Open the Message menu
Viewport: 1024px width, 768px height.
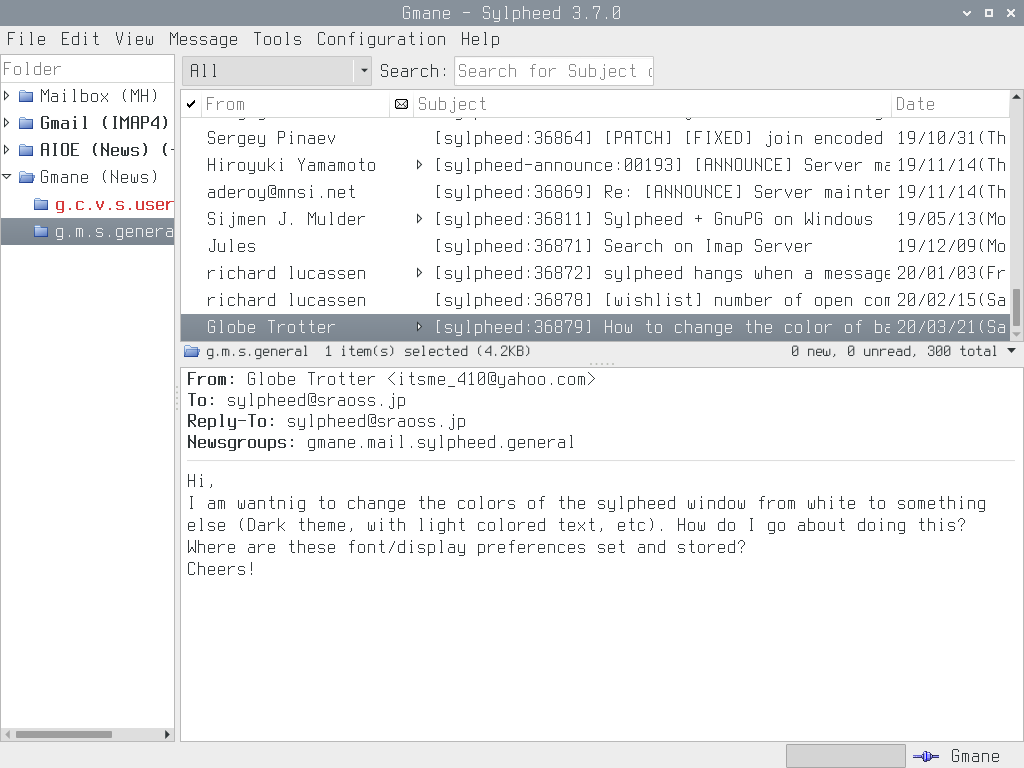point(203,39)
